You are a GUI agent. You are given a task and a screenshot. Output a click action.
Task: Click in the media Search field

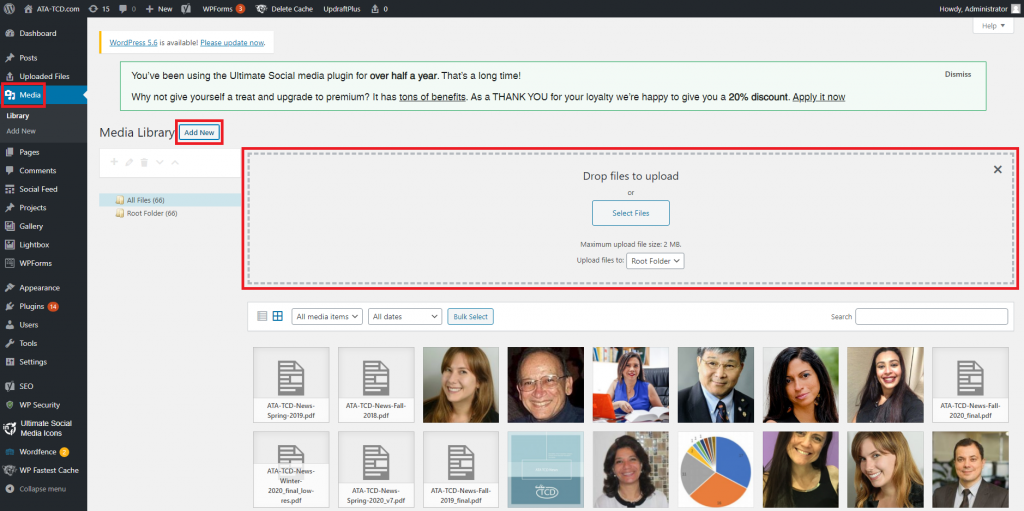pos(931,316)
